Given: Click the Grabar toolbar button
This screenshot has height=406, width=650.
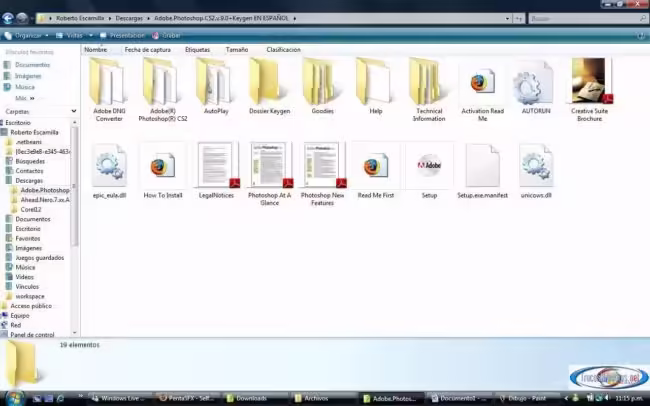Looking at the screenshot, I should tap(166, 36).
